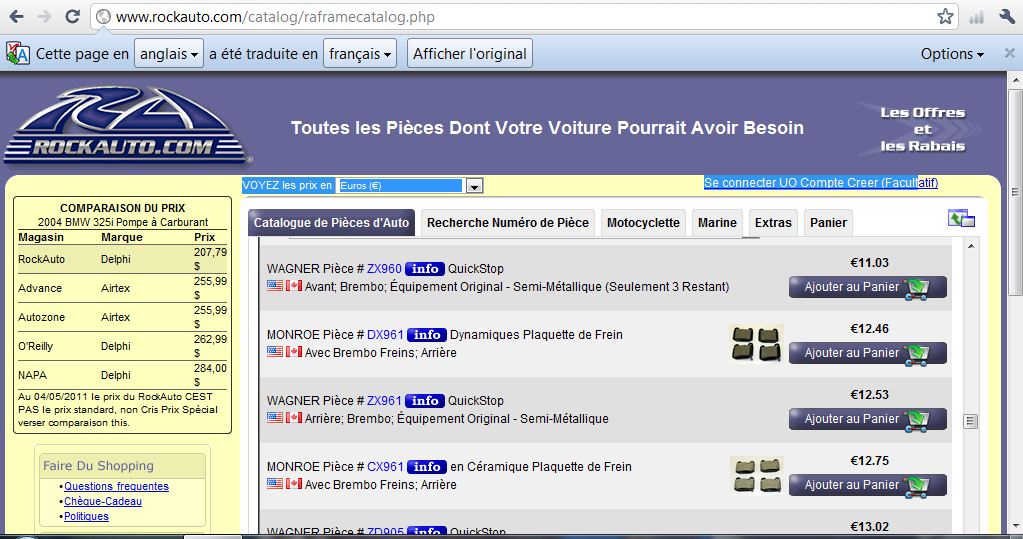
Task: Open info for WAGNER ZX960 part
Action: coord(425,269)
